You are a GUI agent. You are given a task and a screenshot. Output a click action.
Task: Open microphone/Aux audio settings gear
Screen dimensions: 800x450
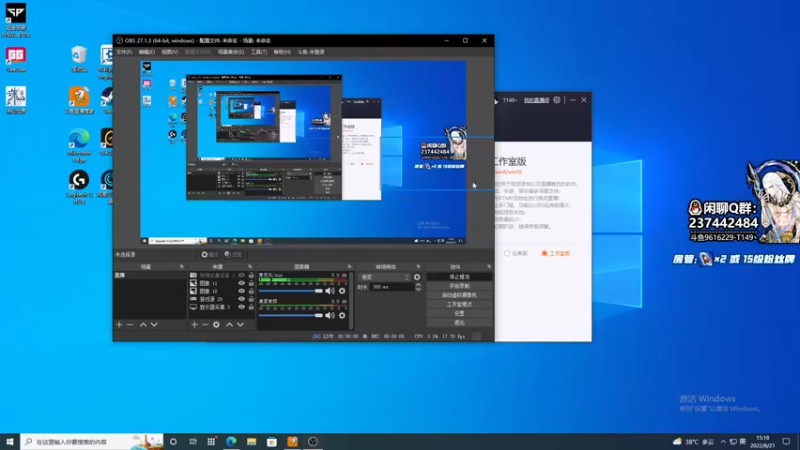342,291
